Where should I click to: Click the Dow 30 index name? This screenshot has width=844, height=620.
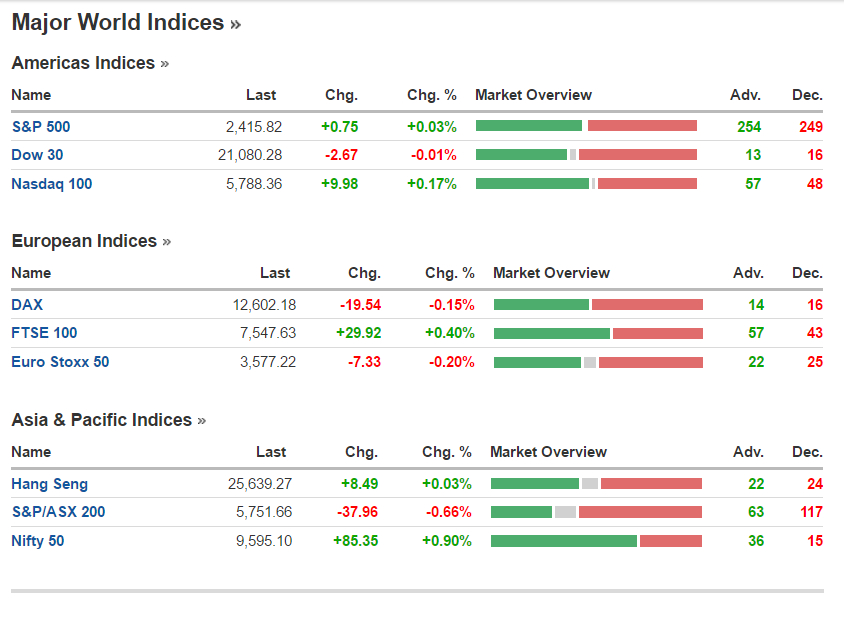coord(37,155)
